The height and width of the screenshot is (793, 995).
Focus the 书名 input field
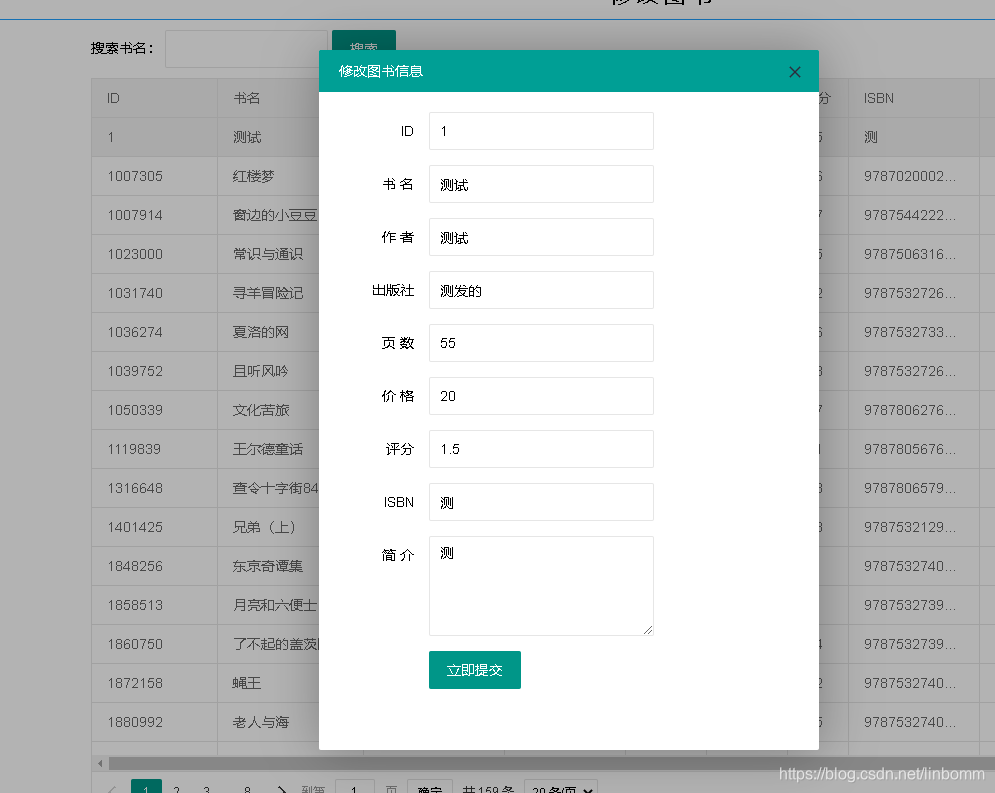(x=541, y=184)
